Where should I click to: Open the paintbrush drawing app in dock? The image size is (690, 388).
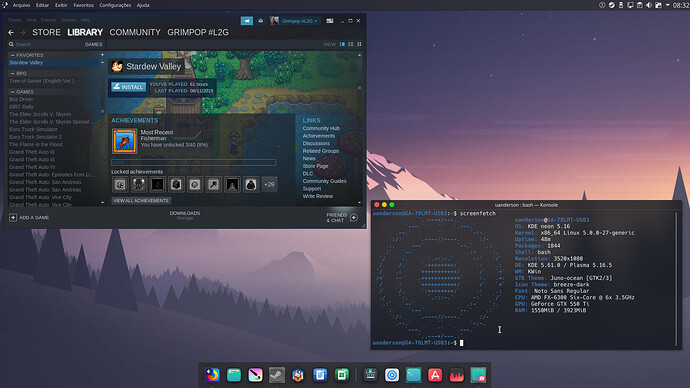255,375
